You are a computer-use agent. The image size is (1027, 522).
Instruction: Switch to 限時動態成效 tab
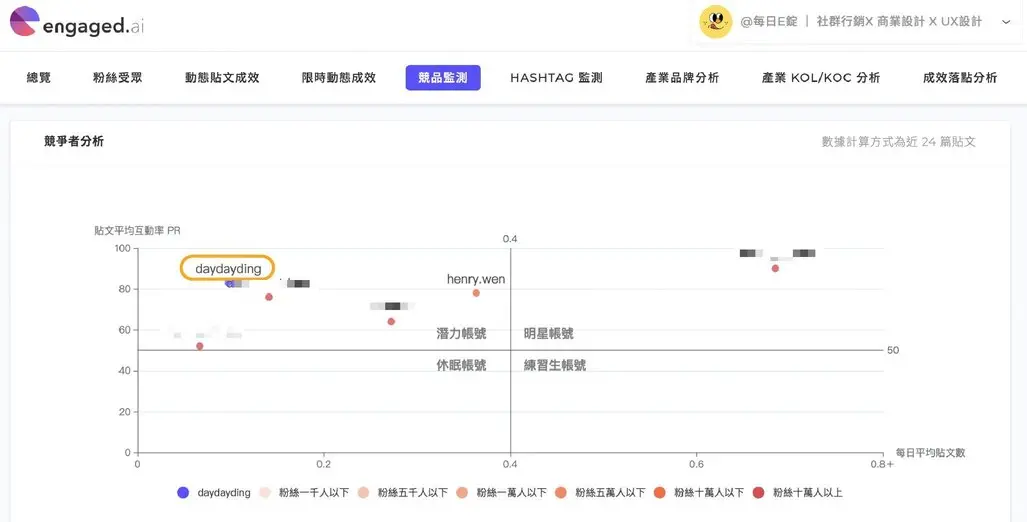point(339,78)
